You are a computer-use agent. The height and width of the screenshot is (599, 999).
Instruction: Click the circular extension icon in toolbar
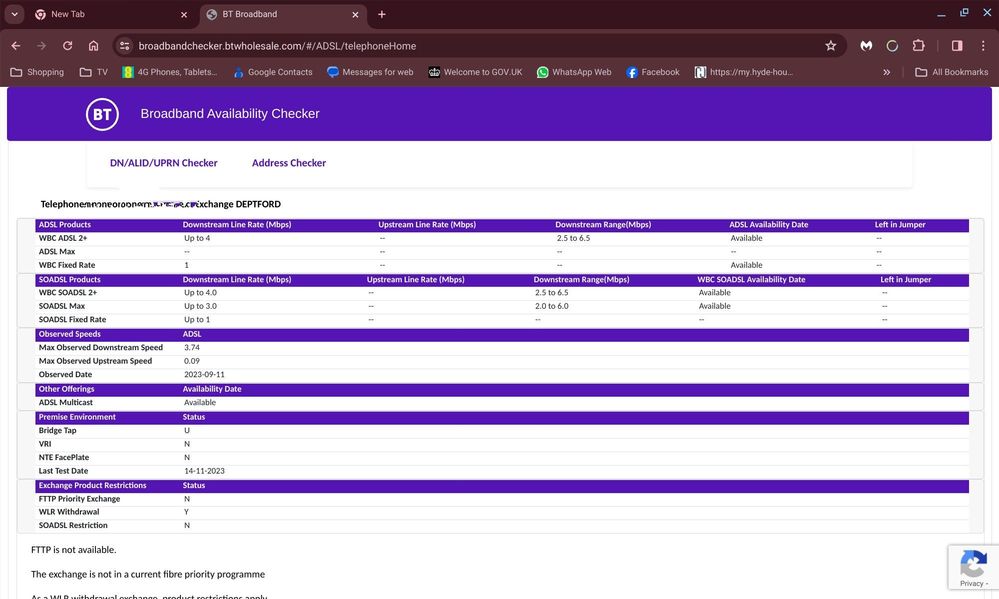click(x=892, y=46)
